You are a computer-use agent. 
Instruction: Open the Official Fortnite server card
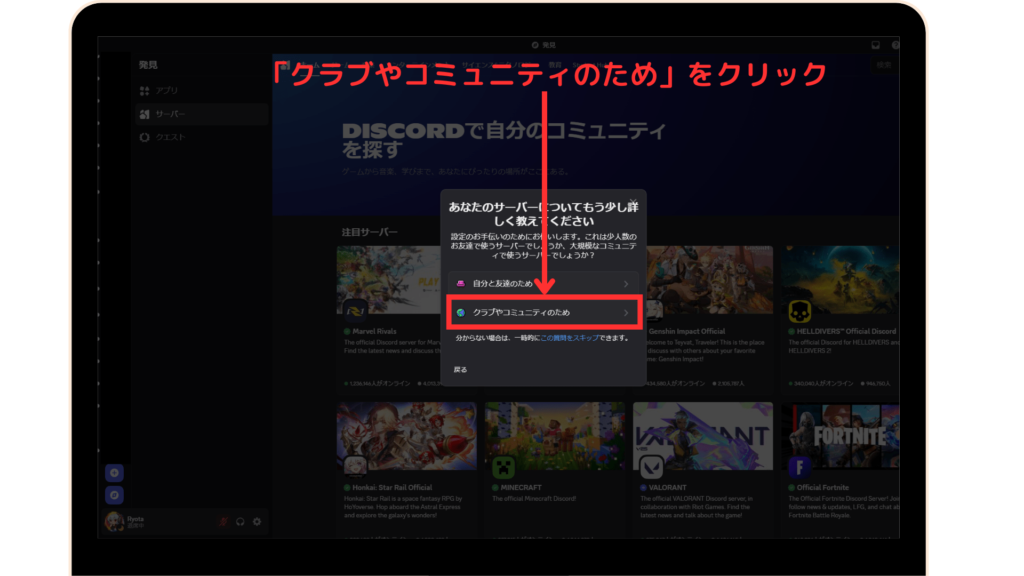coord(841,470)
